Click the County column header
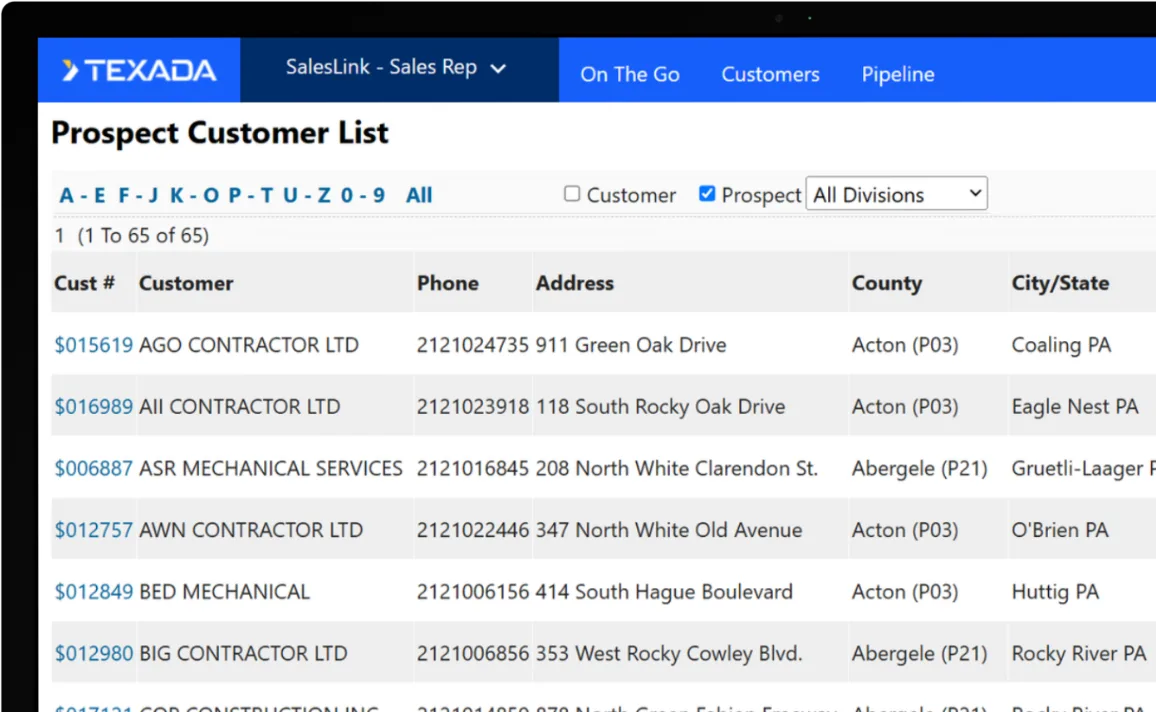 coord(887,284)
